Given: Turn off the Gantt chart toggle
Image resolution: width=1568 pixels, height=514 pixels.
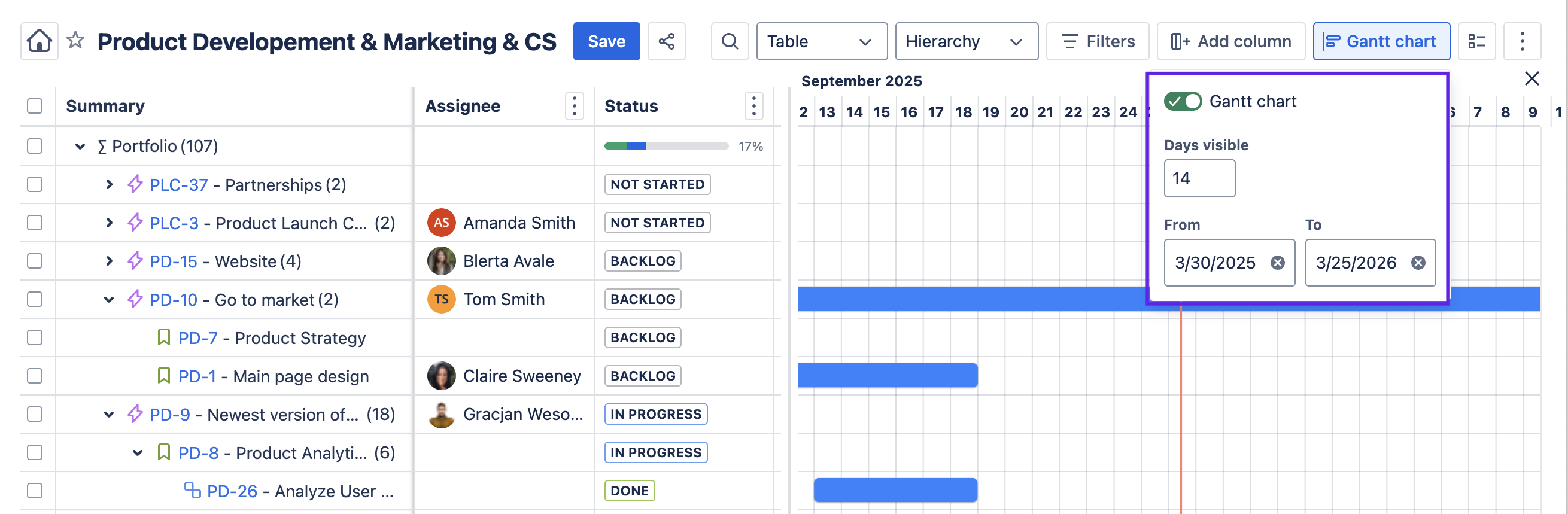Looking at the screenshot, I should pyautogui.click(x=1182, y=101).
